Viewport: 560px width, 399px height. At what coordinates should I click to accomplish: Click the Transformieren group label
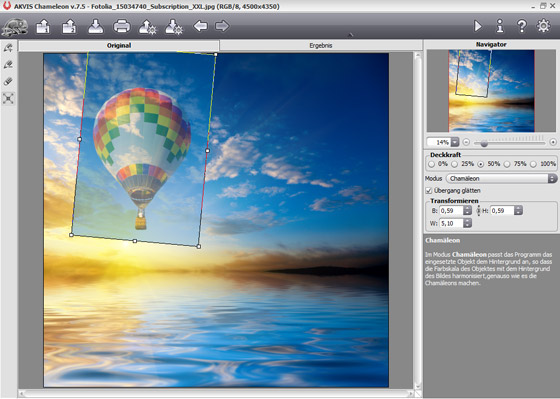pyautogui.click(x=454, y=201)
